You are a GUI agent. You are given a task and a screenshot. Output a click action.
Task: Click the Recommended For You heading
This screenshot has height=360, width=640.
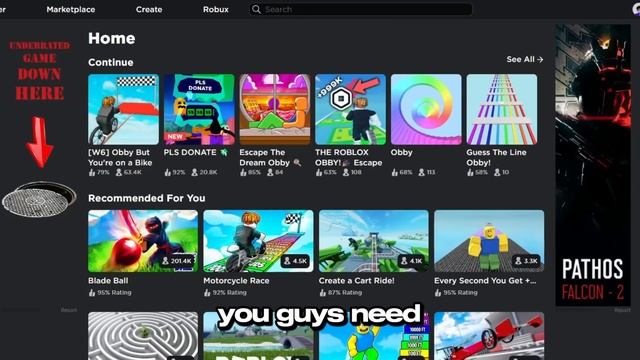(147, 198)
